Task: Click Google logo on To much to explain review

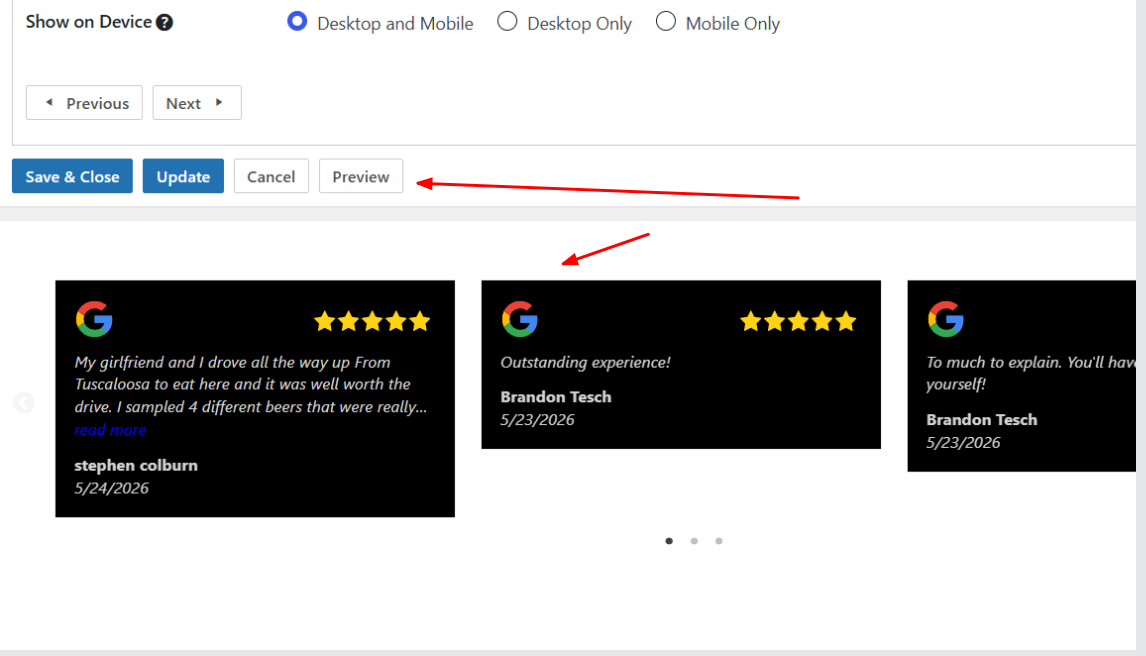Action: coord(946,319)
